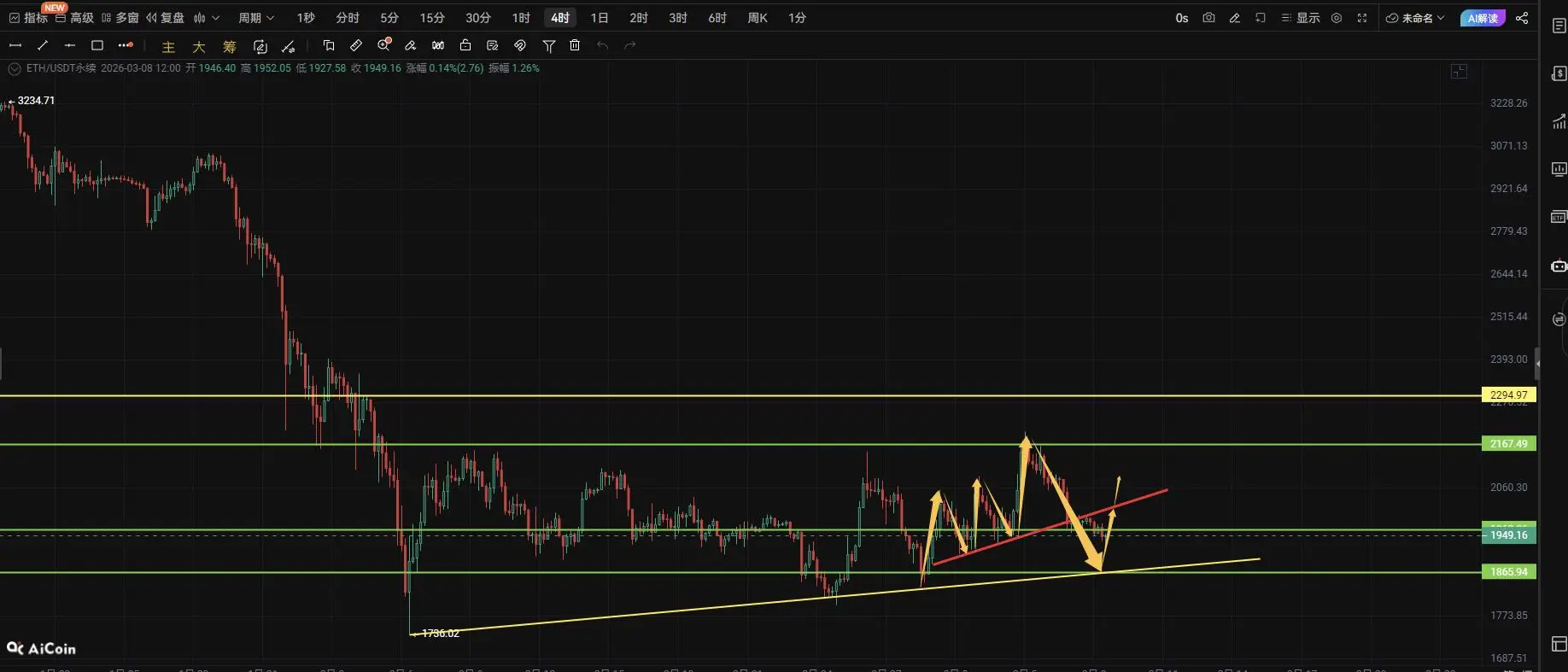Click the AI解读 button
This screenshot has width=1568, height=672.
point(1483,18)
